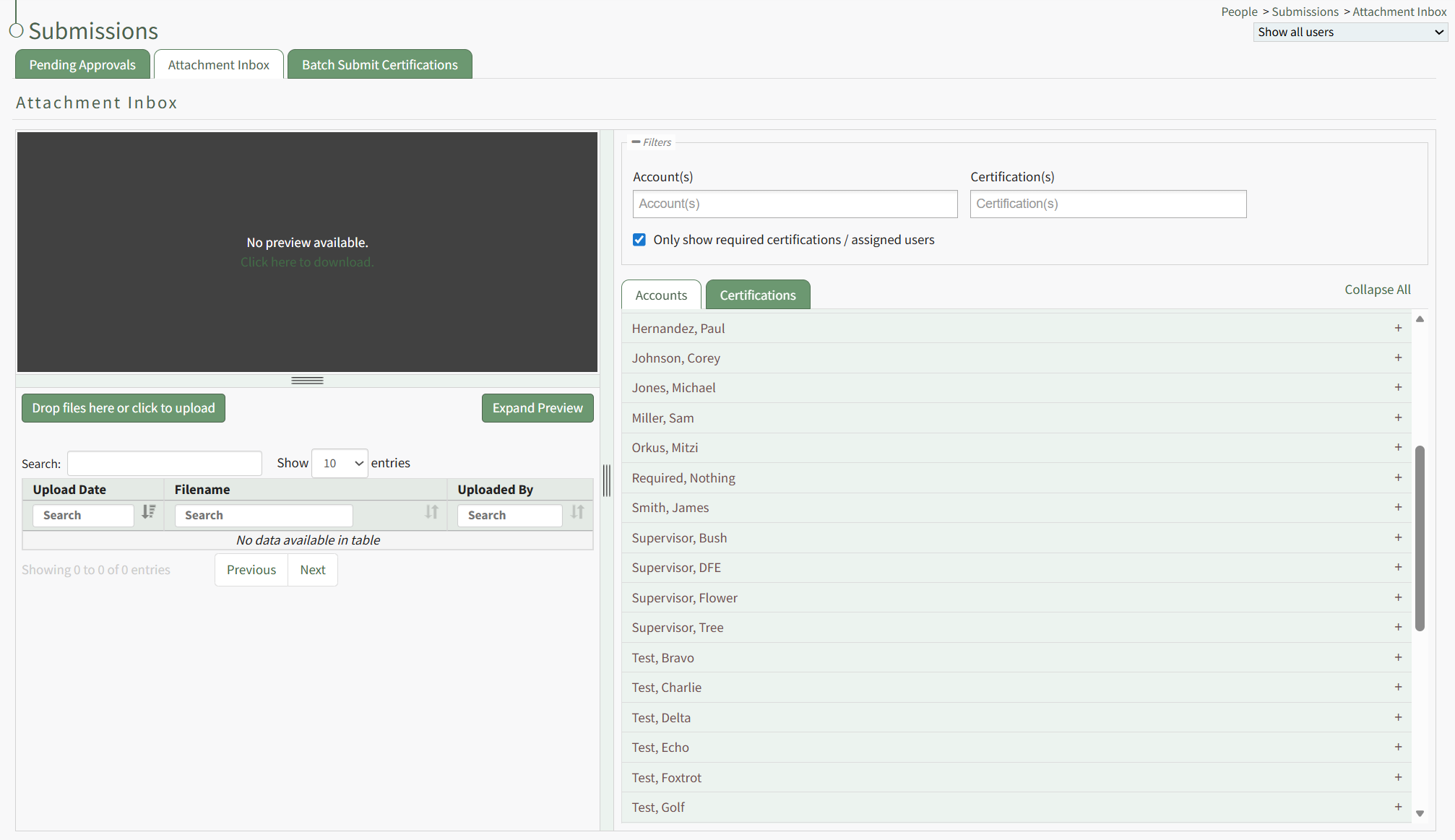This screenshot has height=840, width=1455.
Task: Grab the horizontal preview resize handle
Action: tap(307, 381)
